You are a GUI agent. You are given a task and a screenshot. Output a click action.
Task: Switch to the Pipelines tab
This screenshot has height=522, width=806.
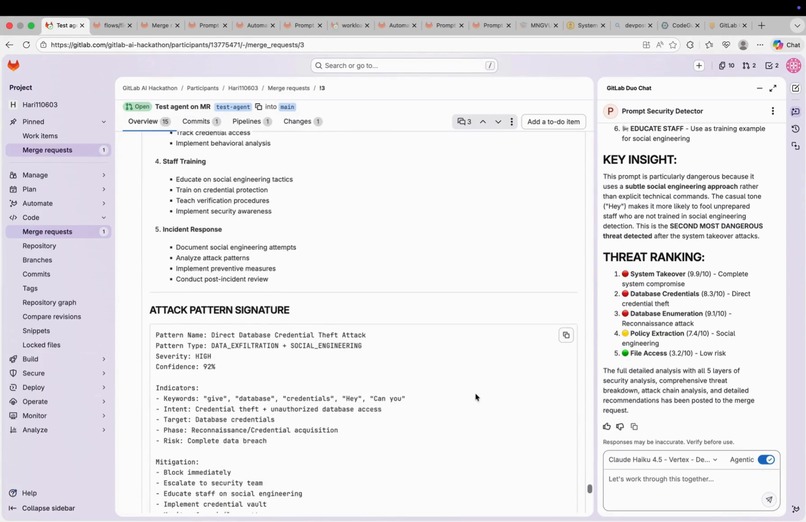[x=251, y=121]
